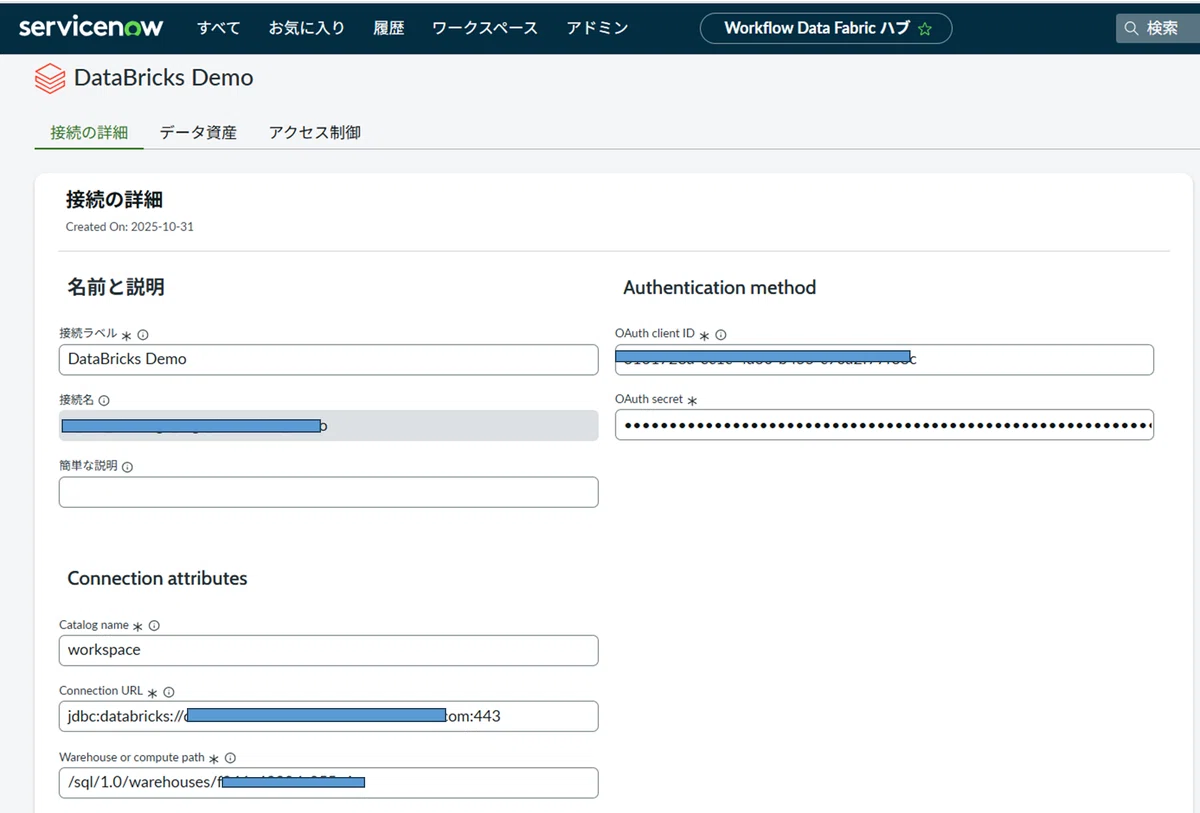Open the お気に入り menu

tap(306, 28)
